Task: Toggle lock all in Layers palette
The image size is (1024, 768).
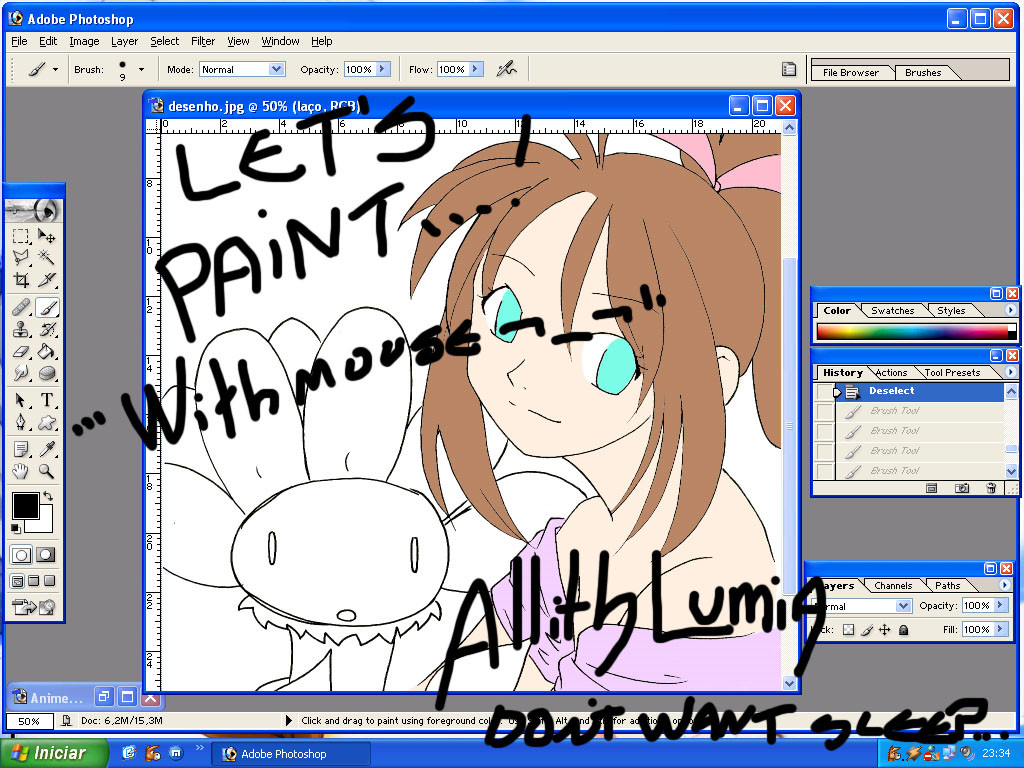Action: 903,630
